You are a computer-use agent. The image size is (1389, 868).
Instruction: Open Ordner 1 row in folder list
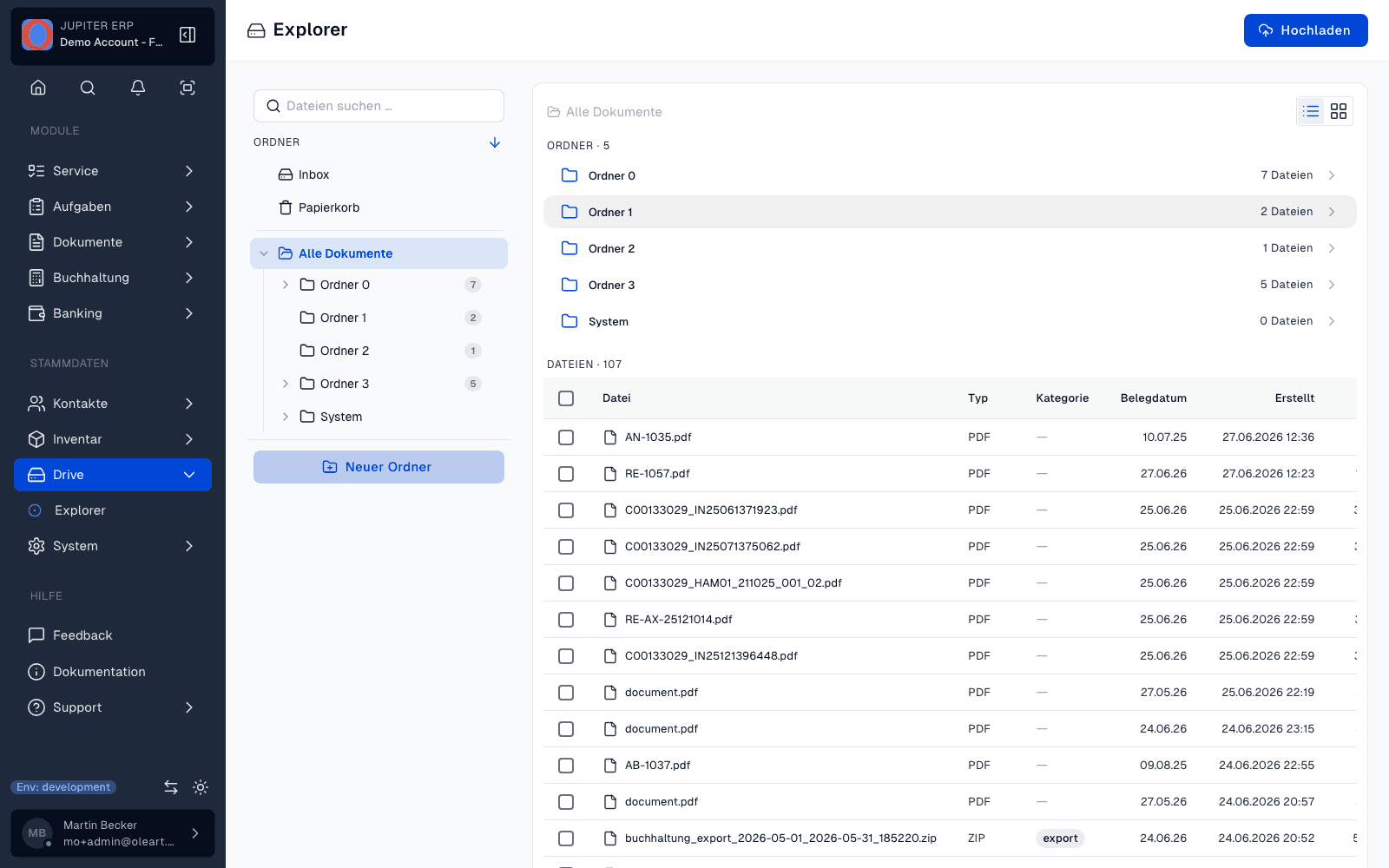coord(950,212)
